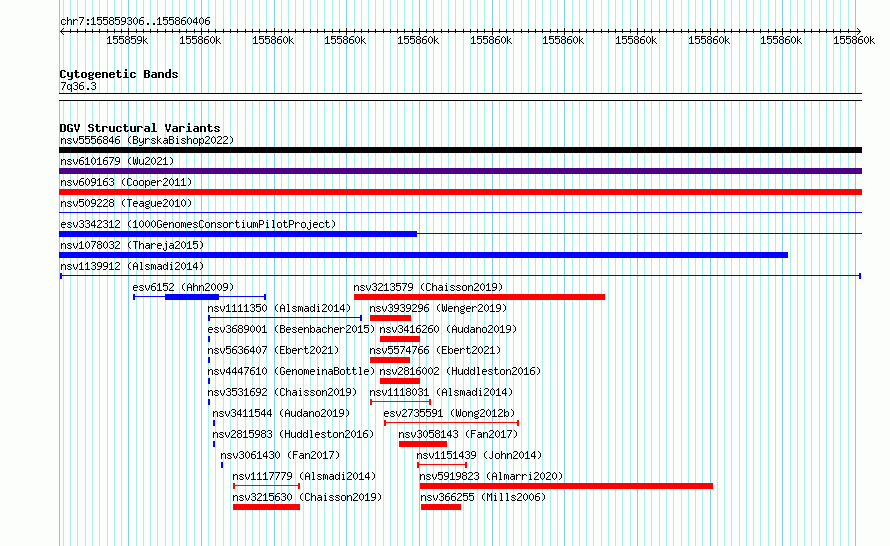
Task: Click the nsv5574766 (Ebert2021) label
Action: pyautogui.click(x=435, y=350)
